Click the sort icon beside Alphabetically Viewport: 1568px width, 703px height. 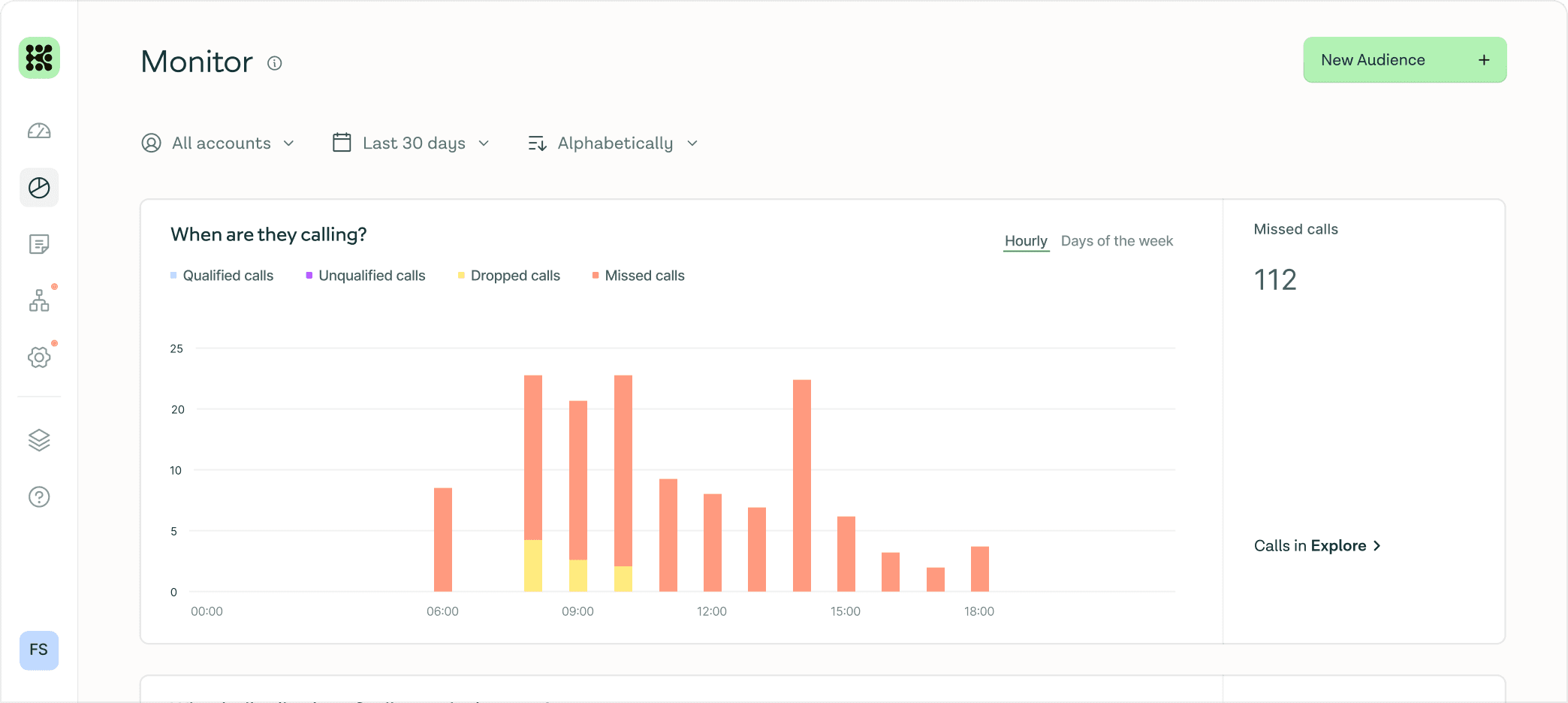(x=537, y=143)
